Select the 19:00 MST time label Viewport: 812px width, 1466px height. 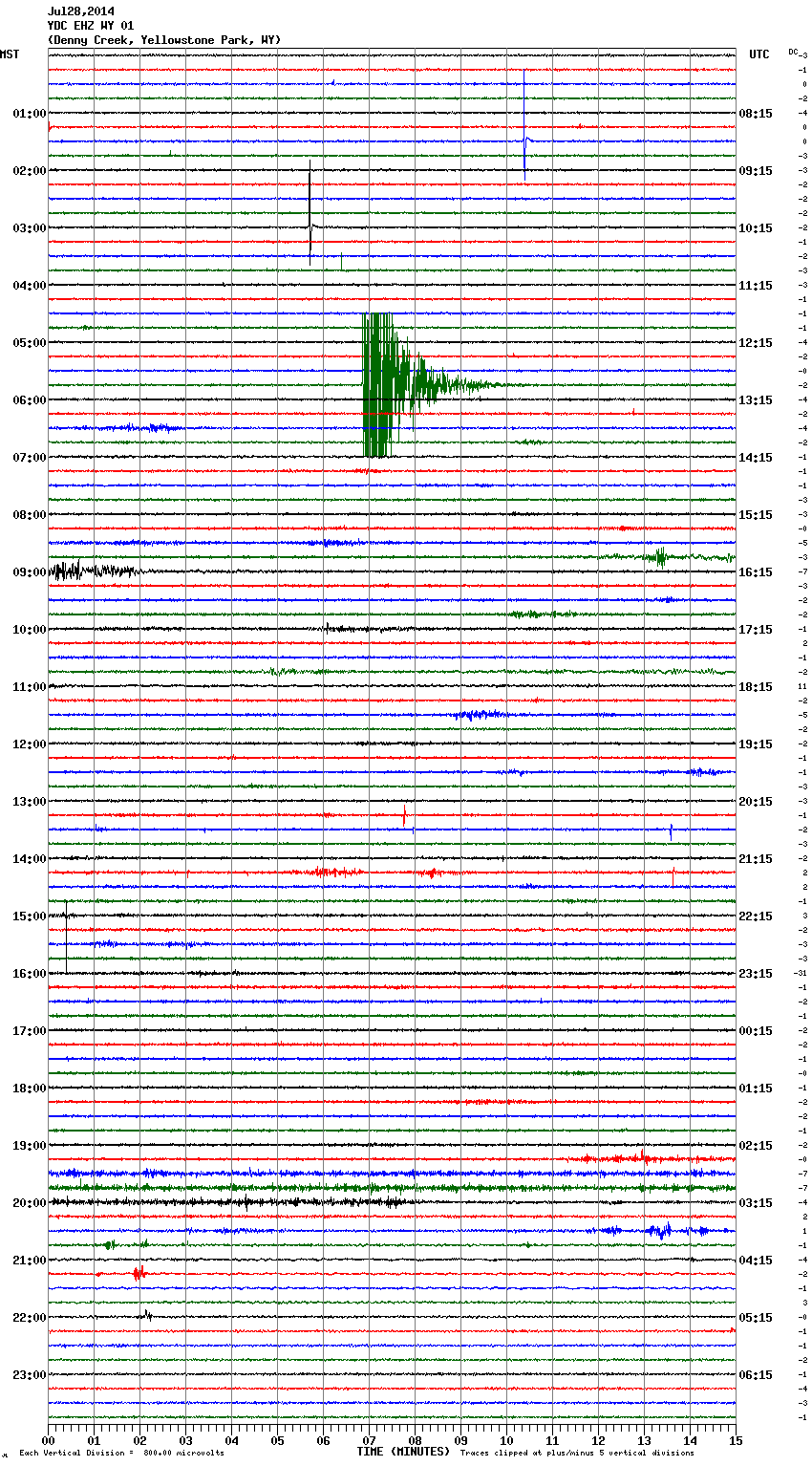[x=30, y=1146]
